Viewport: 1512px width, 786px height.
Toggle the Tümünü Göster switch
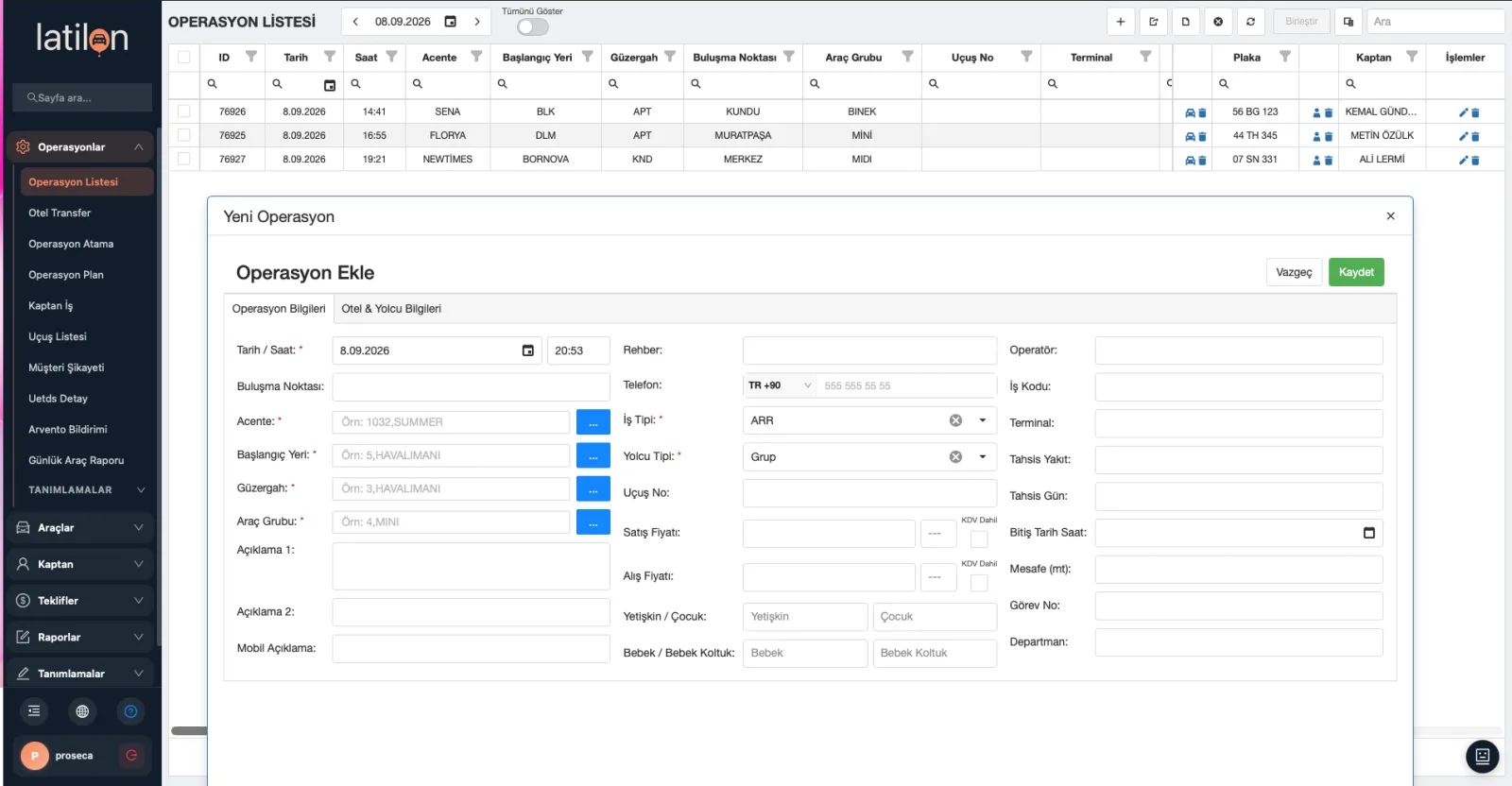(x=532, y=26)
